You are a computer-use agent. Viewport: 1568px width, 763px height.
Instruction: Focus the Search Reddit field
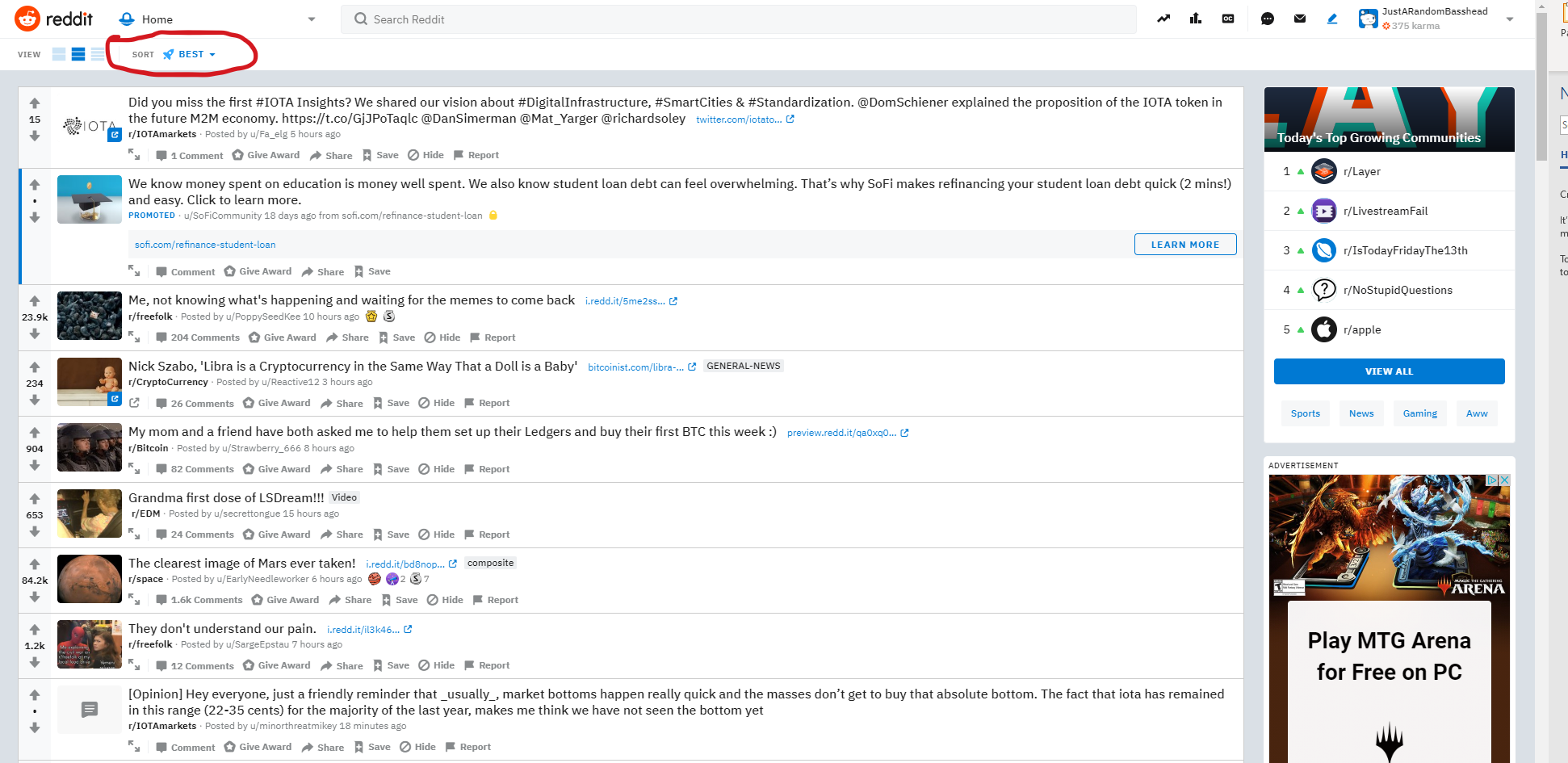tap(739, 19)
